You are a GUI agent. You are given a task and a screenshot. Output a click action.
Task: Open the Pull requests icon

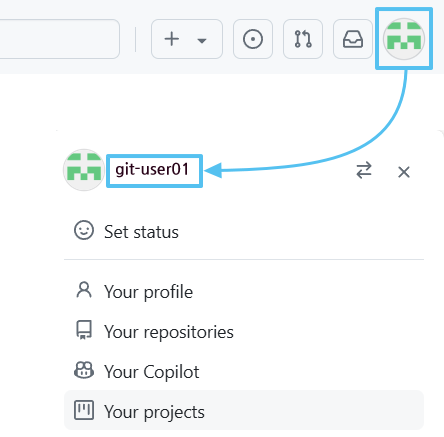303,39
